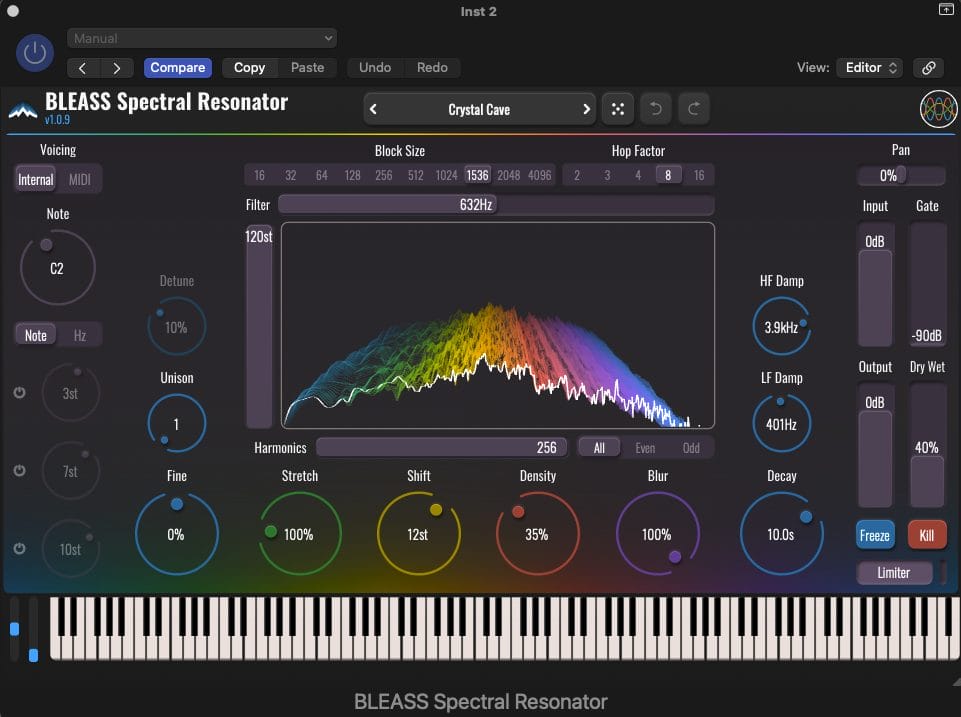
Task: Click the LF Damp 401Hz knob
Action: coord(781,423)
